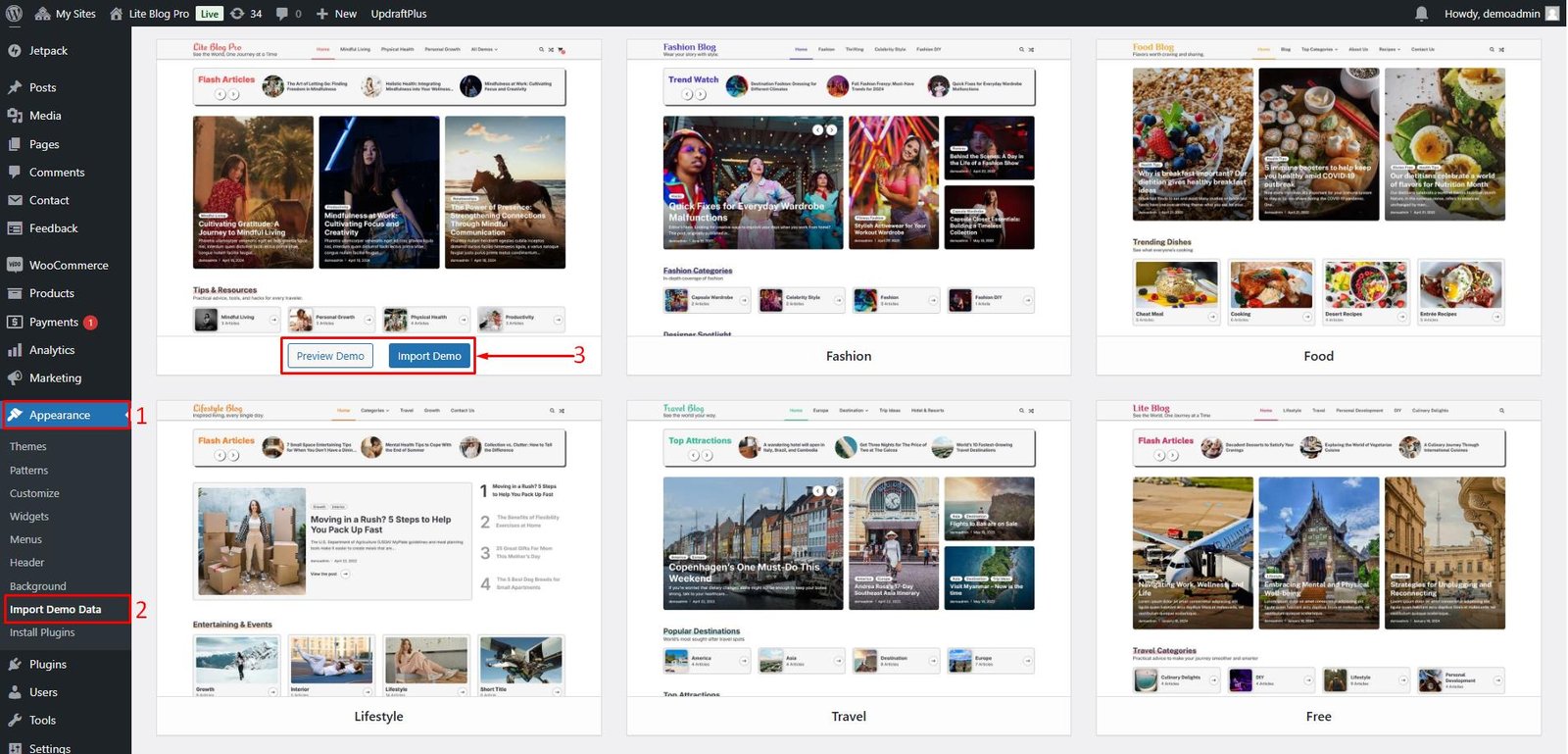
Task: Open Background submenu
Action: coord(38,586)
